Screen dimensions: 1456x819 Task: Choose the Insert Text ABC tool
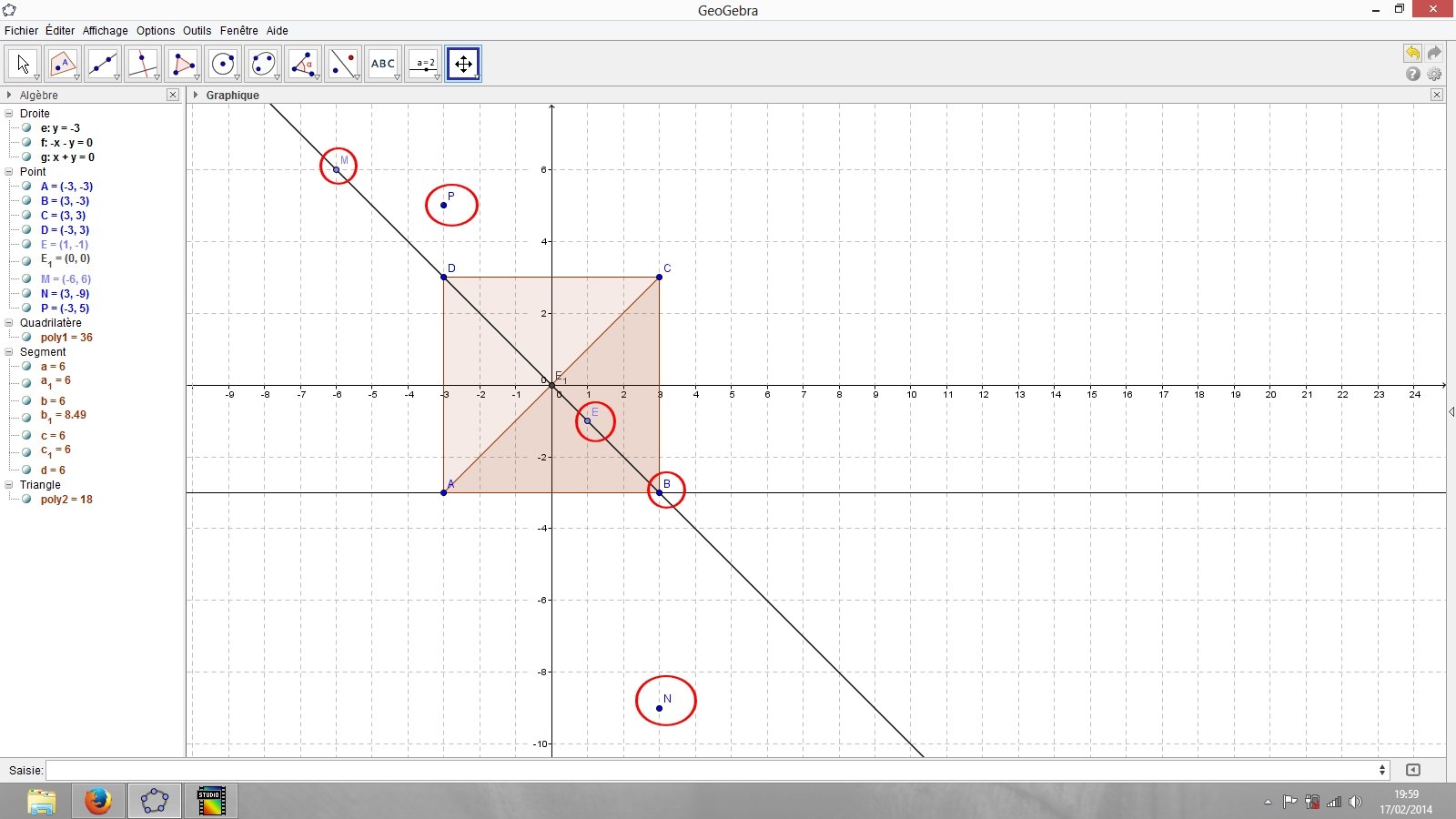[x=383, y=64]
